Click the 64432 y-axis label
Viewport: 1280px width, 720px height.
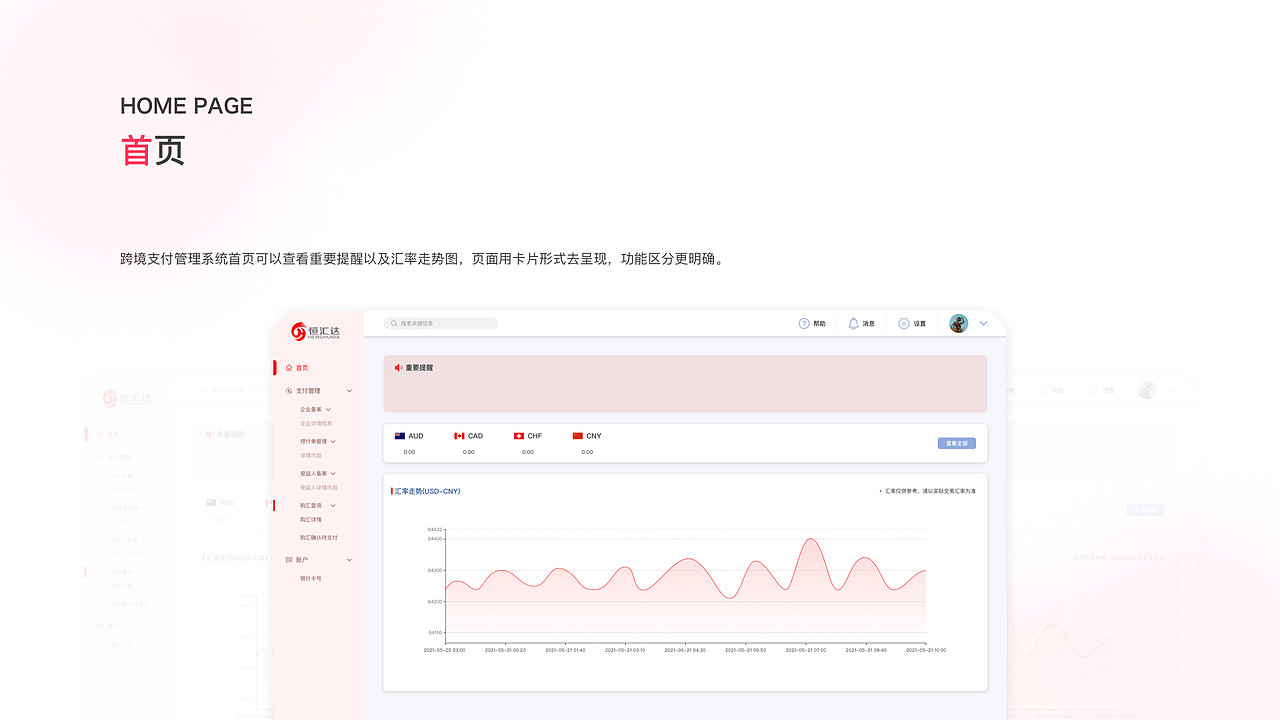435,529
